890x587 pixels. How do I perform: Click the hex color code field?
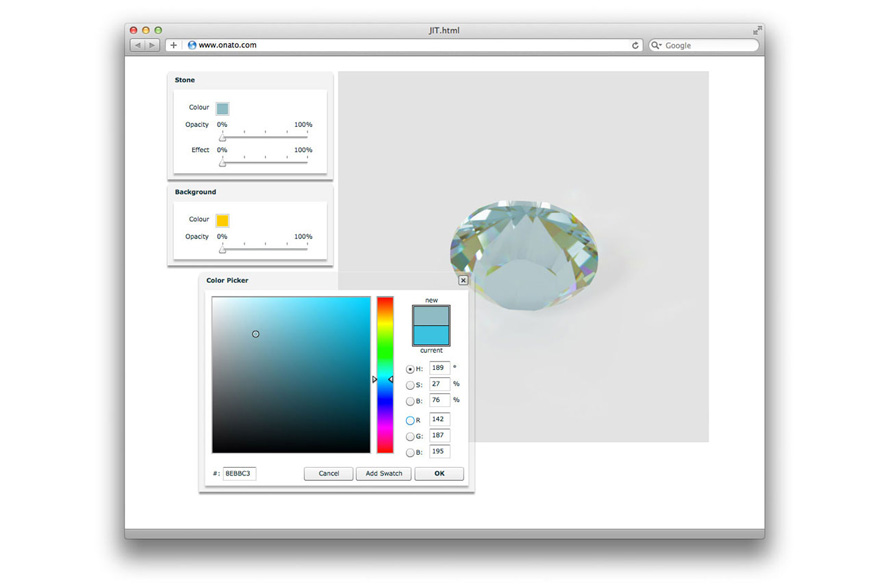pyautogui.click(x=239, y=473)
